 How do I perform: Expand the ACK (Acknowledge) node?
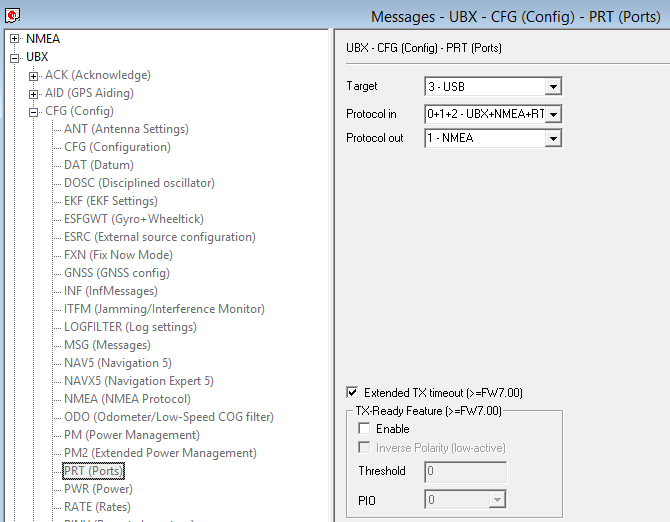(34, 75)
